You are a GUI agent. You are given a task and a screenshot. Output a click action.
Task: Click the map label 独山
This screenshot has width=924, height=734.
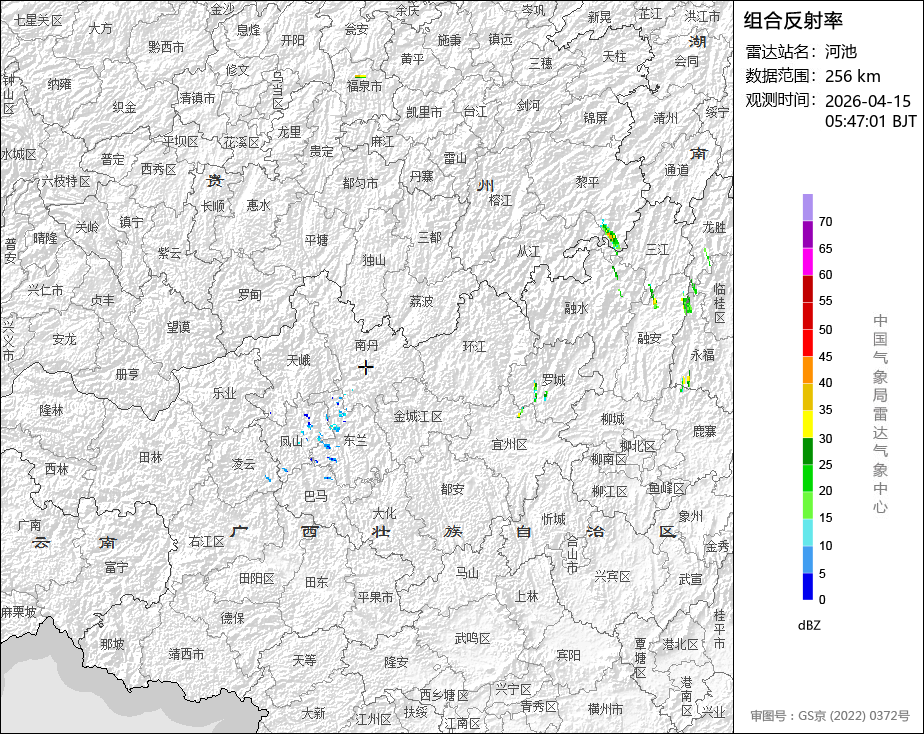pos(374,260)
